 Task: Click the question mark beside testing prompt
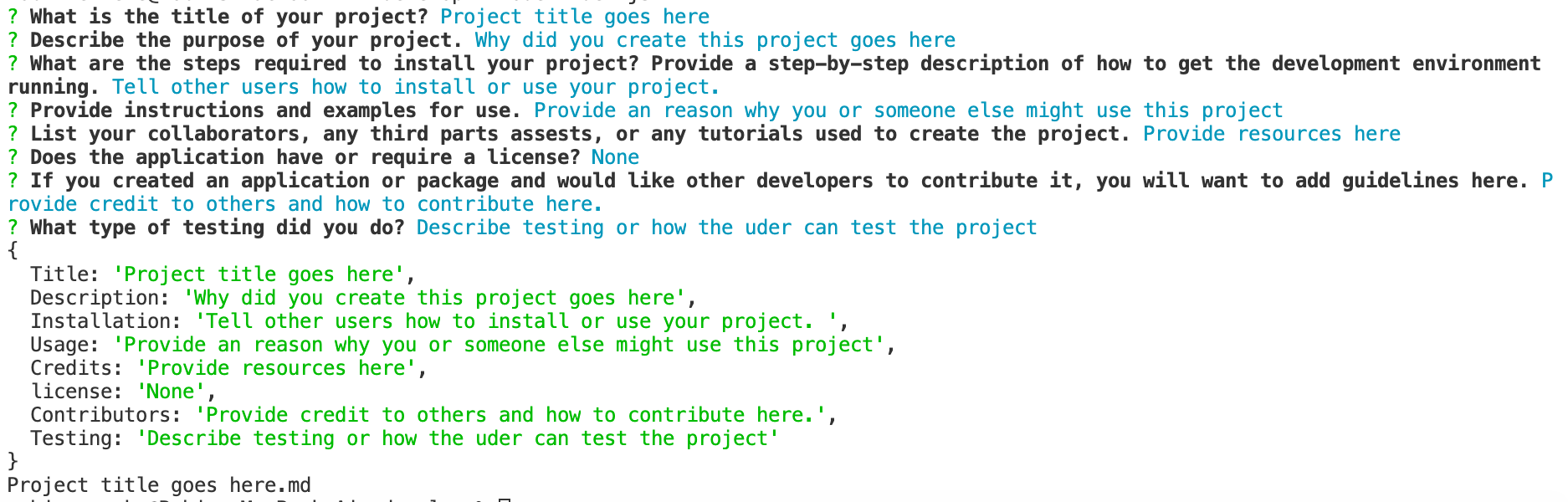pos(13,228)
